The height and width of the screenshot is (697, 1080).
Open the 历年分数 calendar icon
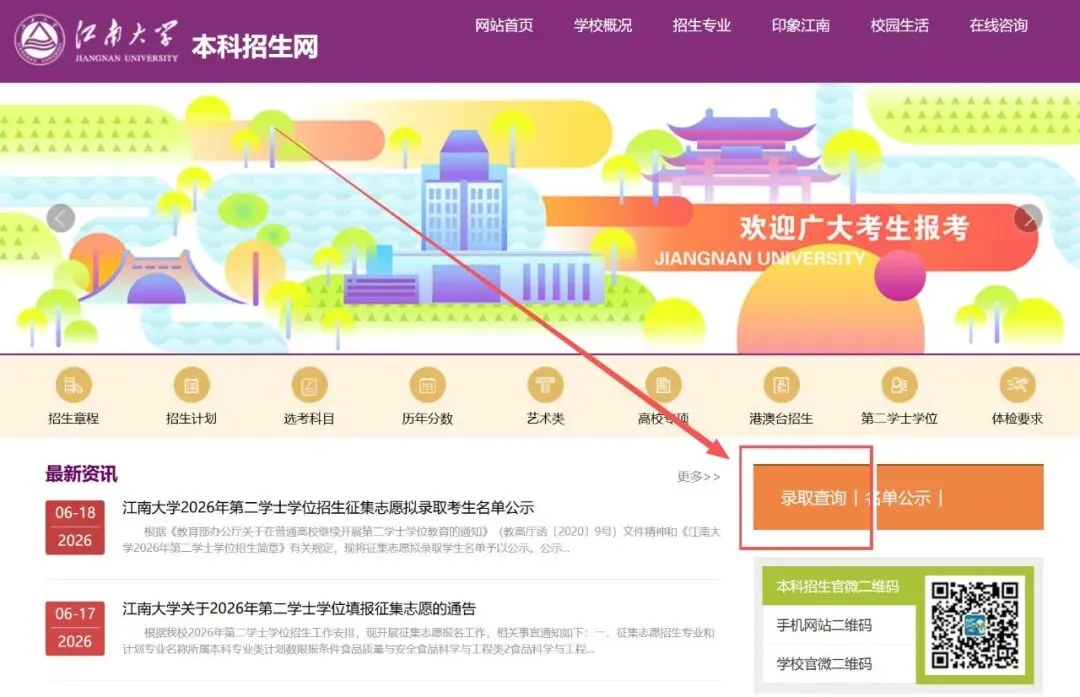pyautogui.click(x=428, y=385)
